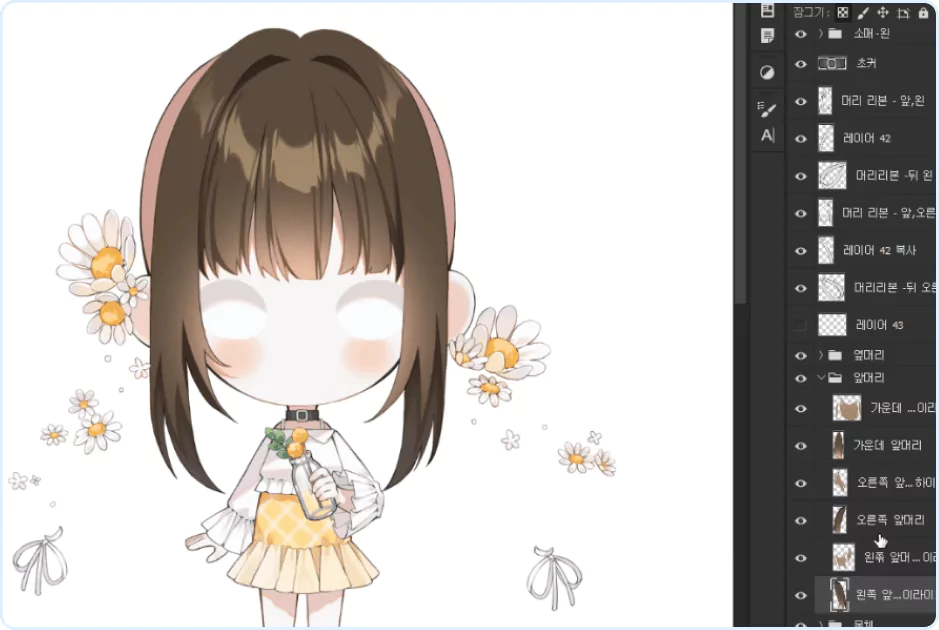The width and height of the screenshot is (939, 630).
Task: Select the 머리리본 -뒤 오른 layer name
Action: coord(895,288)
